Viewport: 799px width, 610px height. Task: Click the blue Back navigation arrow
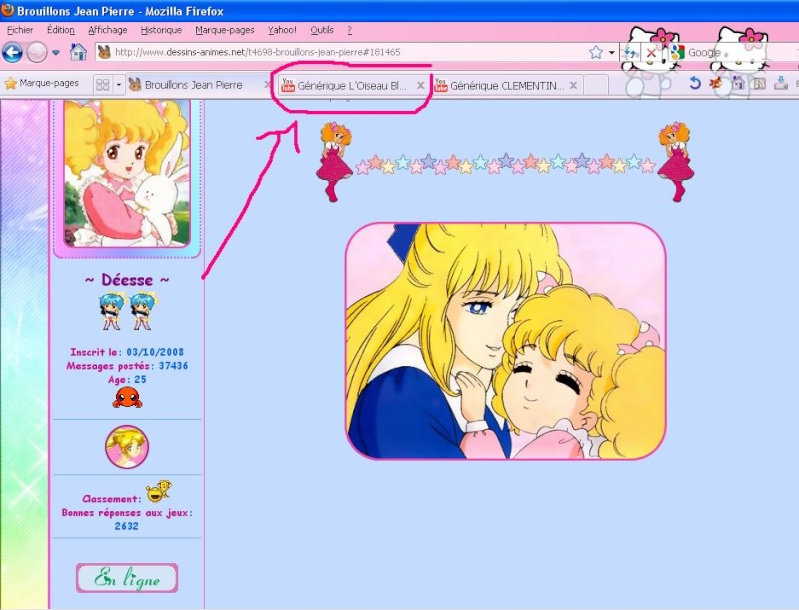pos(13,52)
